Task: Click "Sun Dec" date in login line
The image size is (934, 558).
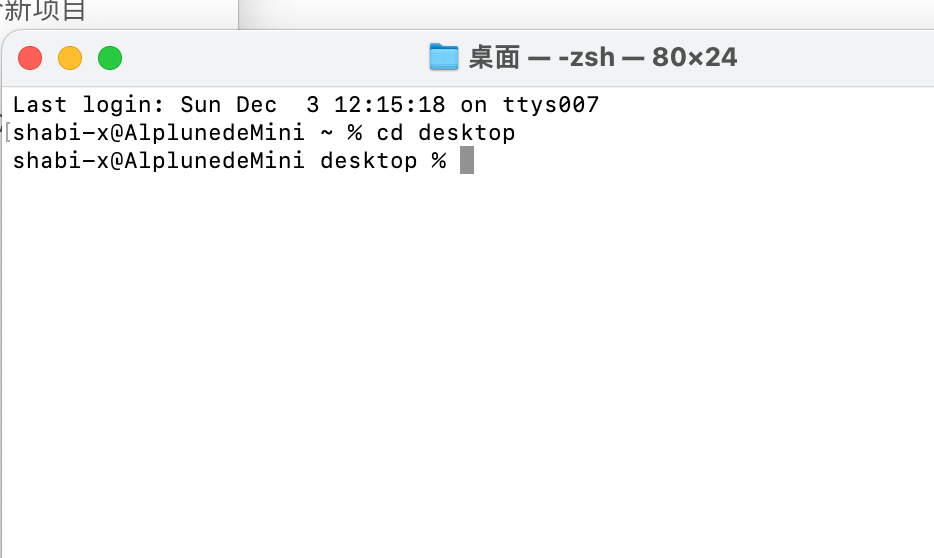Action: [x=229, y=105]
